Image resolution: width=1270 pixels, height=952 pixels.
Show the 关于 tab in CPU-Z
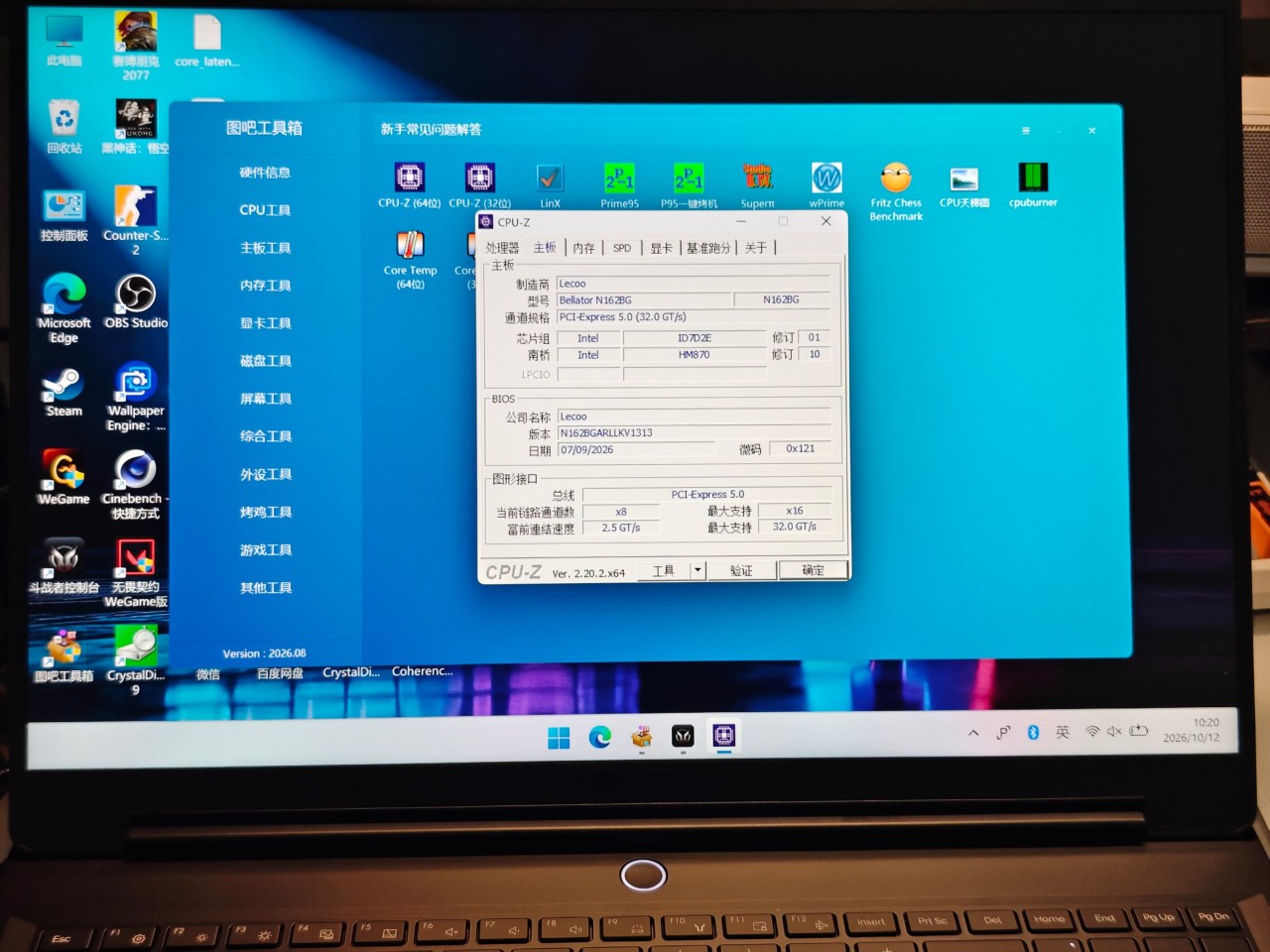pos(756,248)
